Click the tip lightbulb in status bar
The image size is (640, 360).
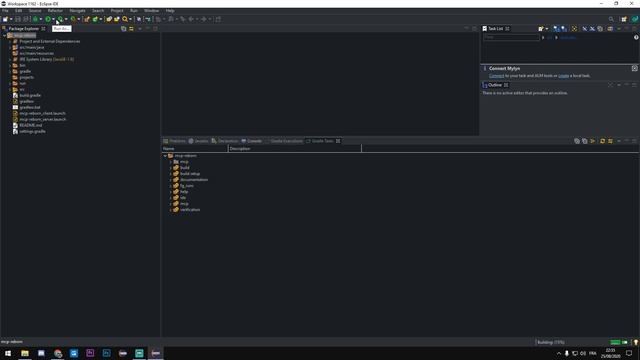click(636, 342)
